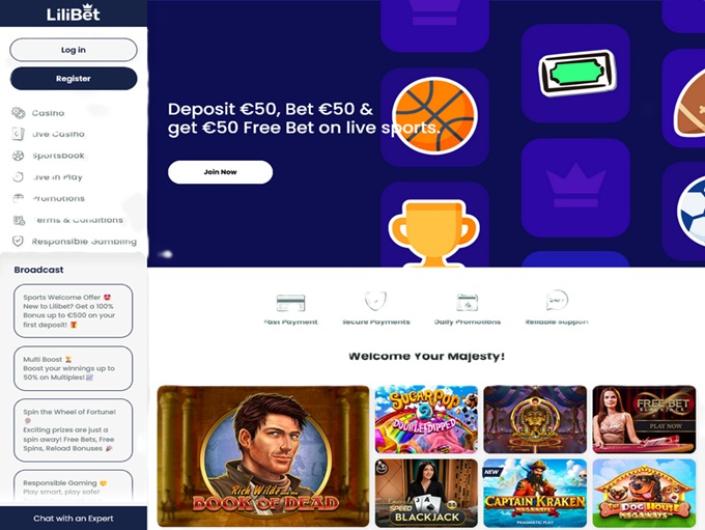705x530 pixels.
Task: Click the Join Now button
Action: [x=220, y=172]
